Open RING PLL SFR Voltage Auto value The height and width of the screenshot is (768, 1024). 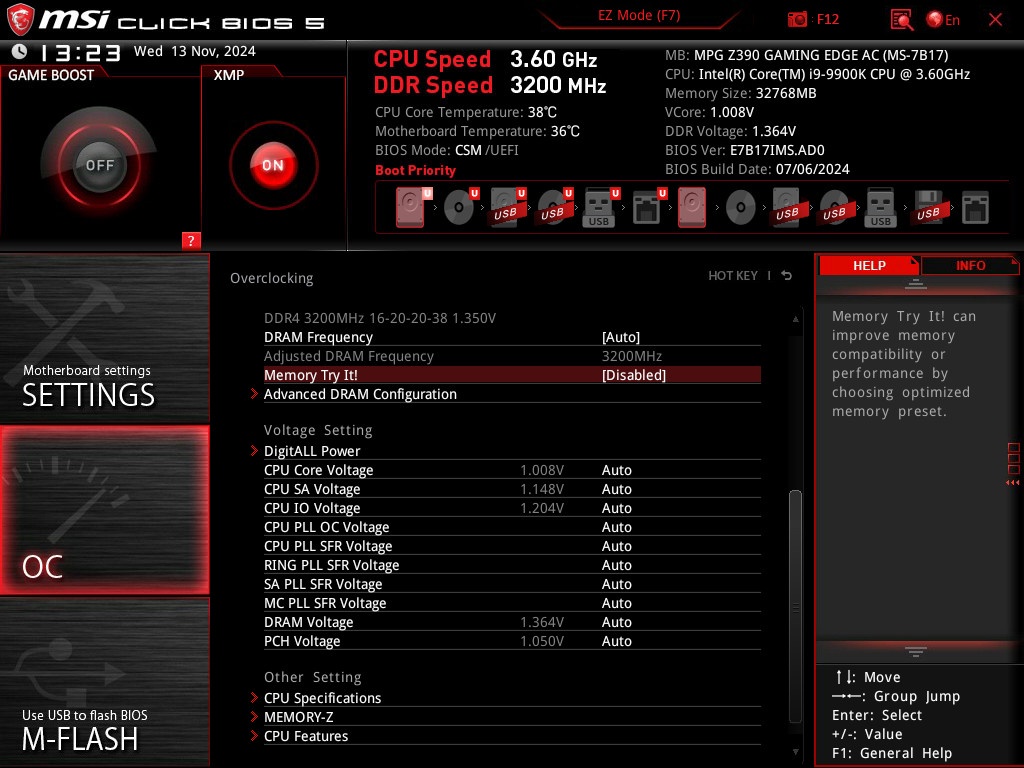point(616,565)
